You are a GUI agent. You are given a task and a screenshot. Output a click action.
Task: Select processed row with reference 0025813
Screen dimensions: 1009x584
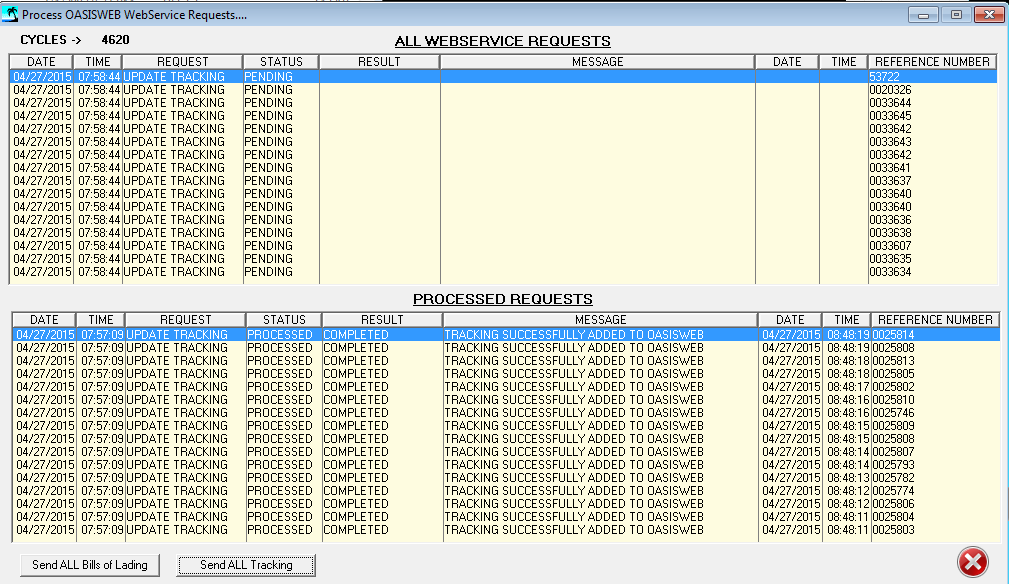click(x=506, y=361)
